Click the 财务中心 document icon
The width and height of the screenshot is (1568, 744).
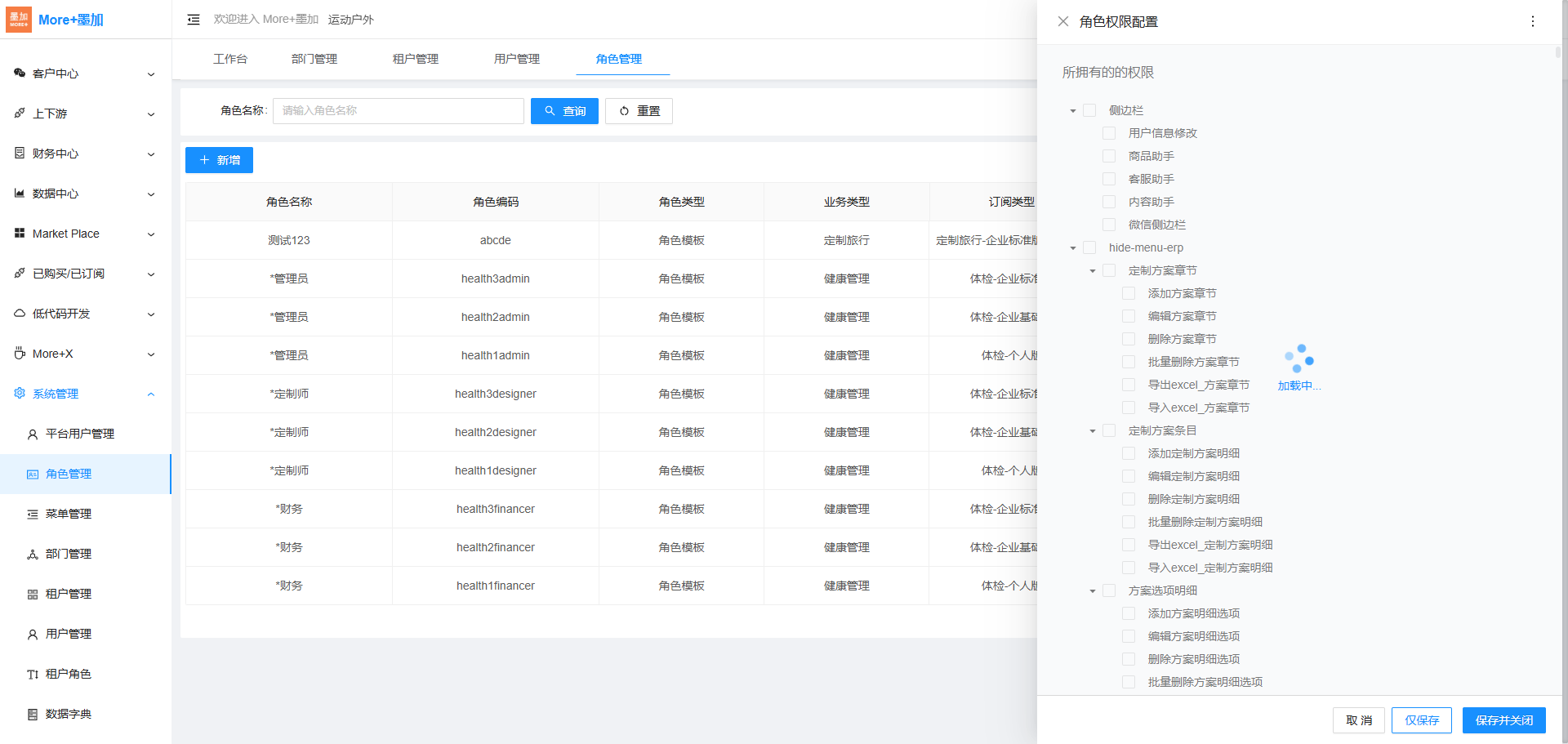click(x=20, y=154)
